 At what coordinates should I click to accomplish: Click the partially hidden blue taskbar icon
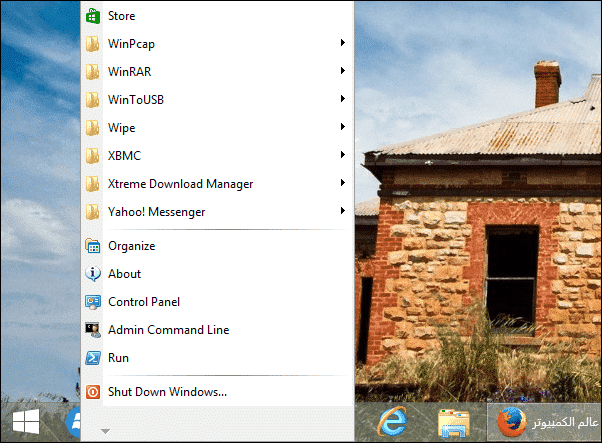point(72,423)
